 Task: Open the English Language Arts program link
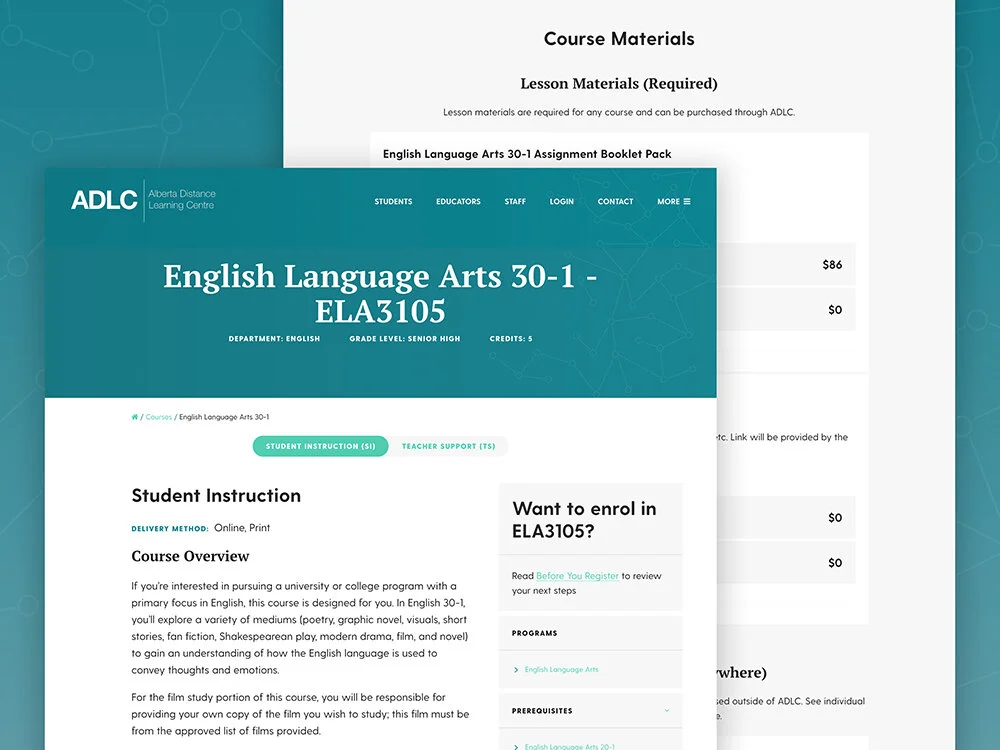point(561,670)
